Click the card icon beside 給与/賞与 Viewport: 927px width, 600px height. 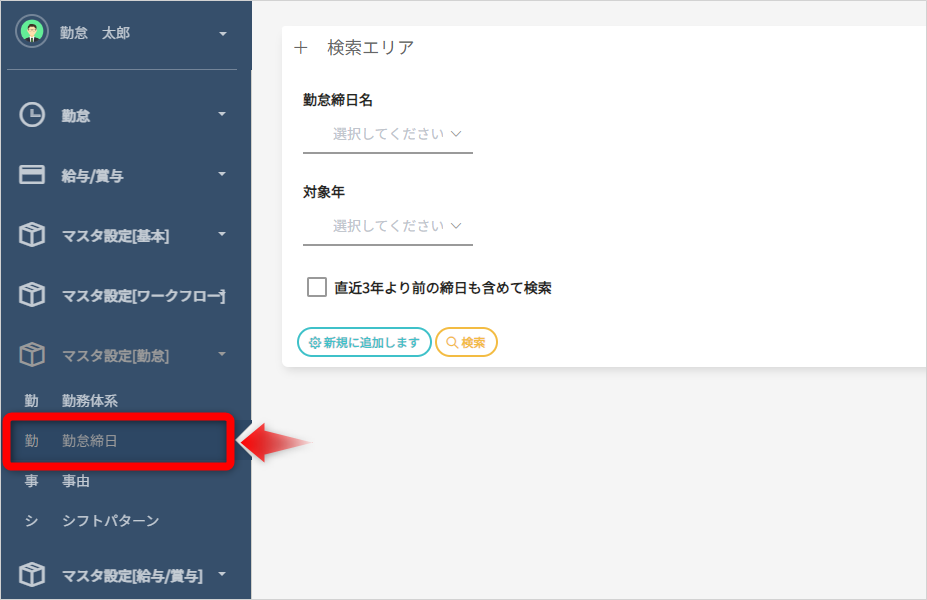tap(32, 175)
